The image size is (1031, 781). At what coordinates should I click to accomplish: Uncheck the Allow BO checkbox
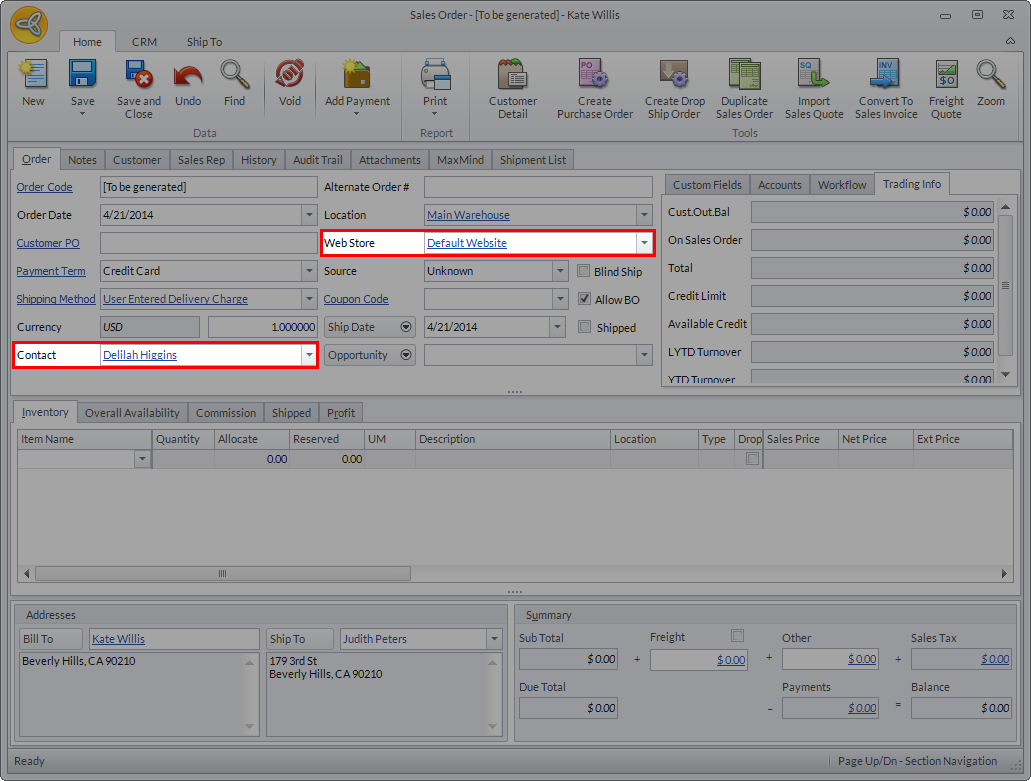585,299
